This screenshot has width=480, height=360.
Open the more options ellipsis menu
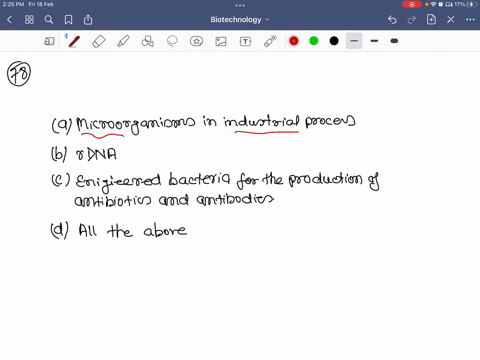(470, 20)
